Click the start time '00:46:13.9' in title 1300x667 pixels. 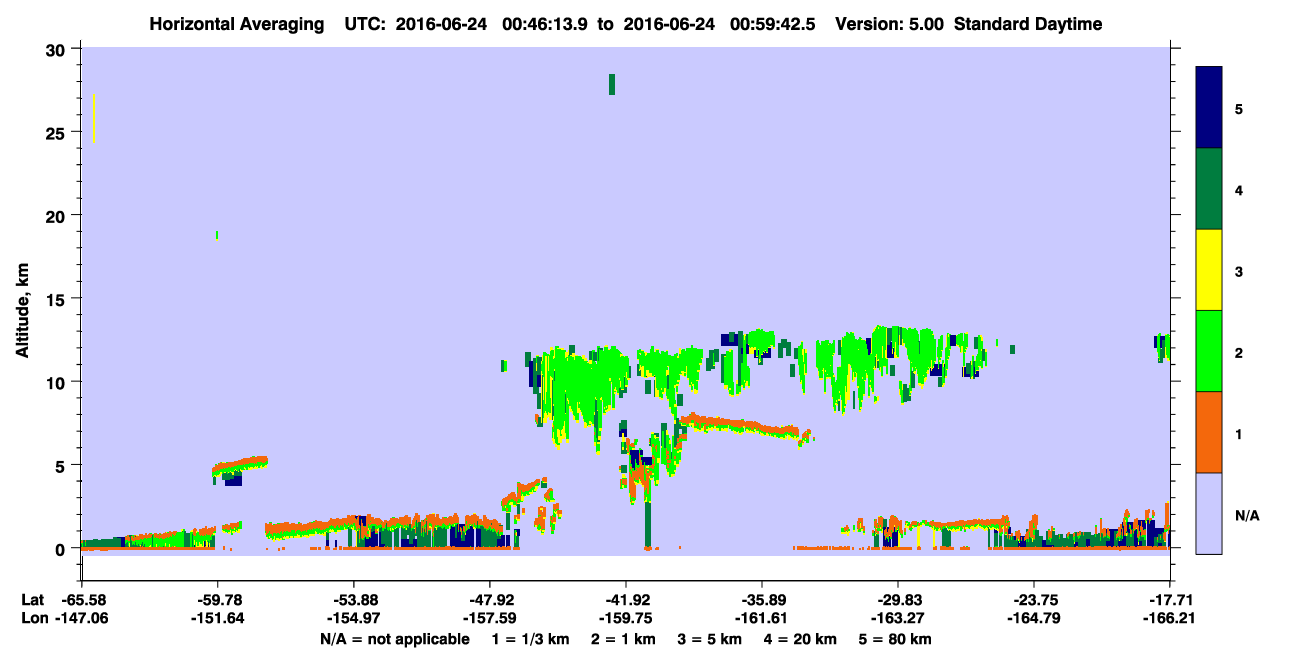(x=544, y=24)
